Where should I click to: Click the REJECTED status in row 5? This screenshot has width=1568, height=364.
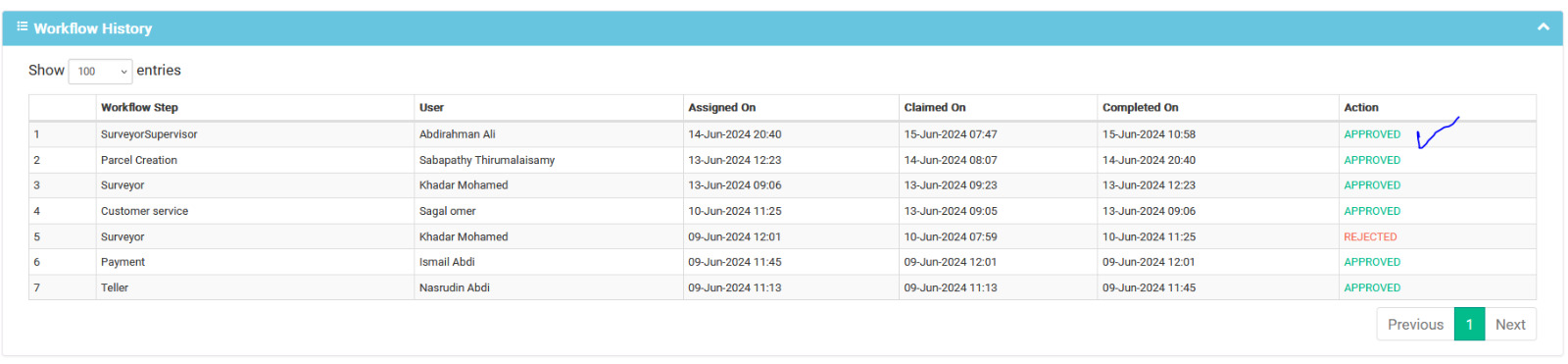pyautogui.click(x=1370, y=237)
